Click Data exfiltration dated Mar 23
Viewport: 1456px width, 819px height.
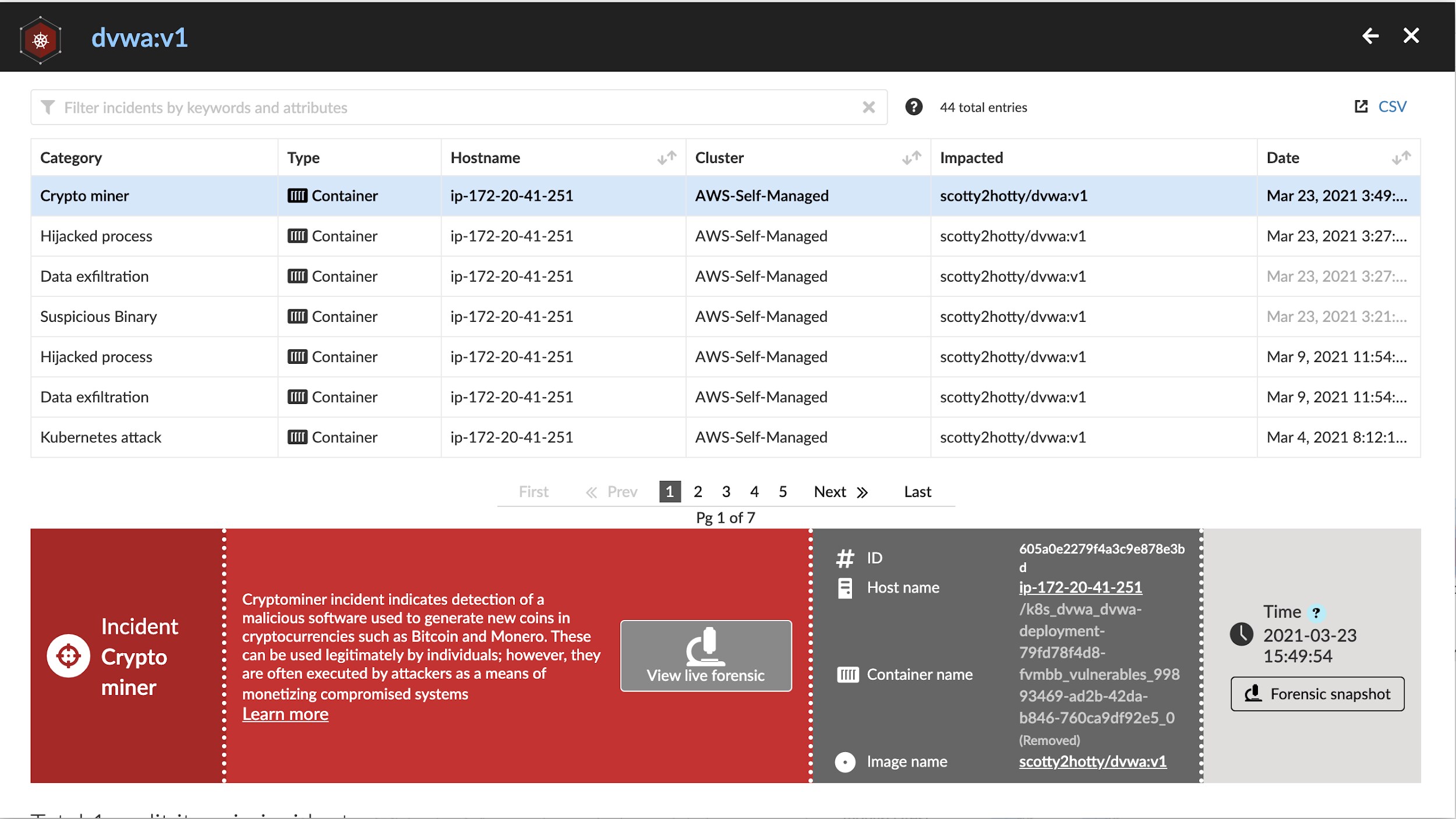click(94, 276)
